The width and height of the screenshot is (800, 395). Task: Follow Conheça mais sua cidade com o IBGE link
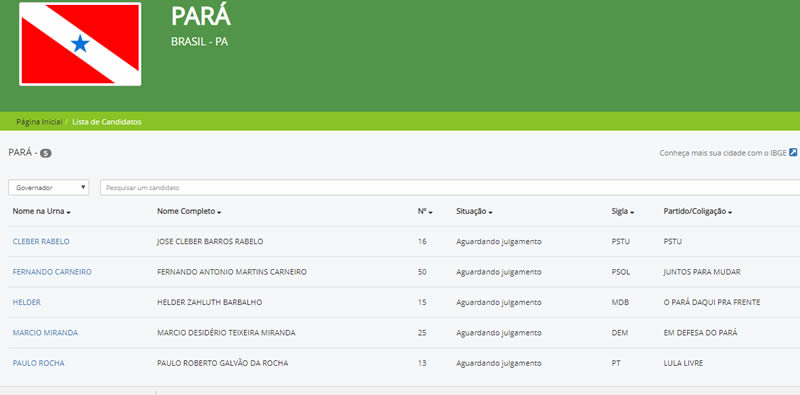click(723, 153)
